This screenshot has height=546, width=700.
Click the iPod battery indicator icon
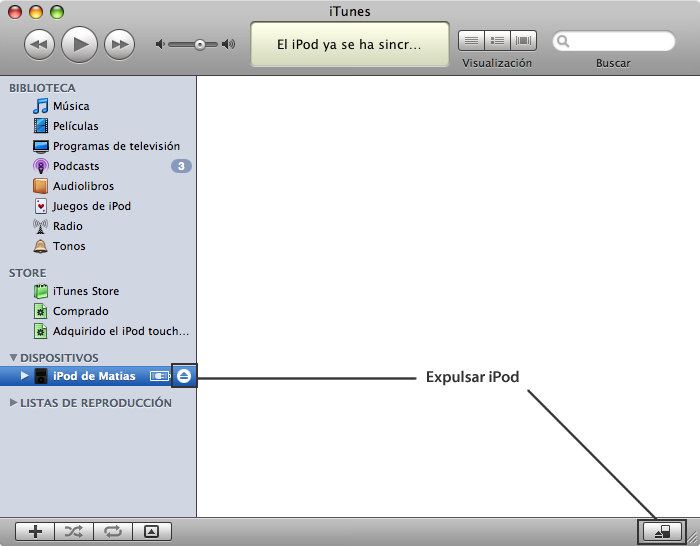coord(159,376)
